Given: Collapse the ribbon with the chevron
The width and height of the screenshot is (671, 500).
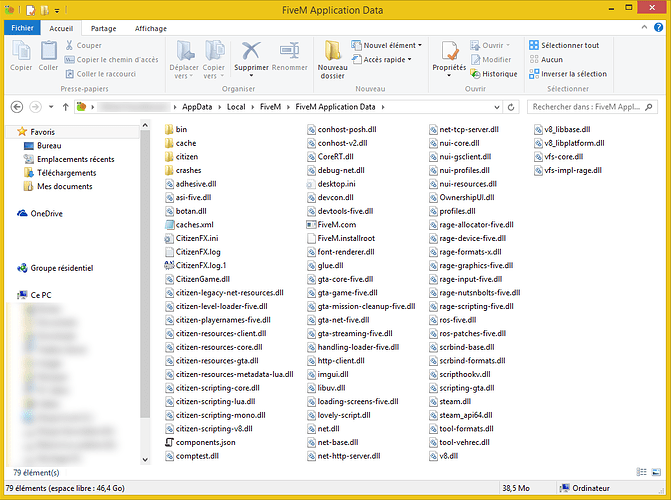Looking at the screenshot, I should (x=644, y=27).
